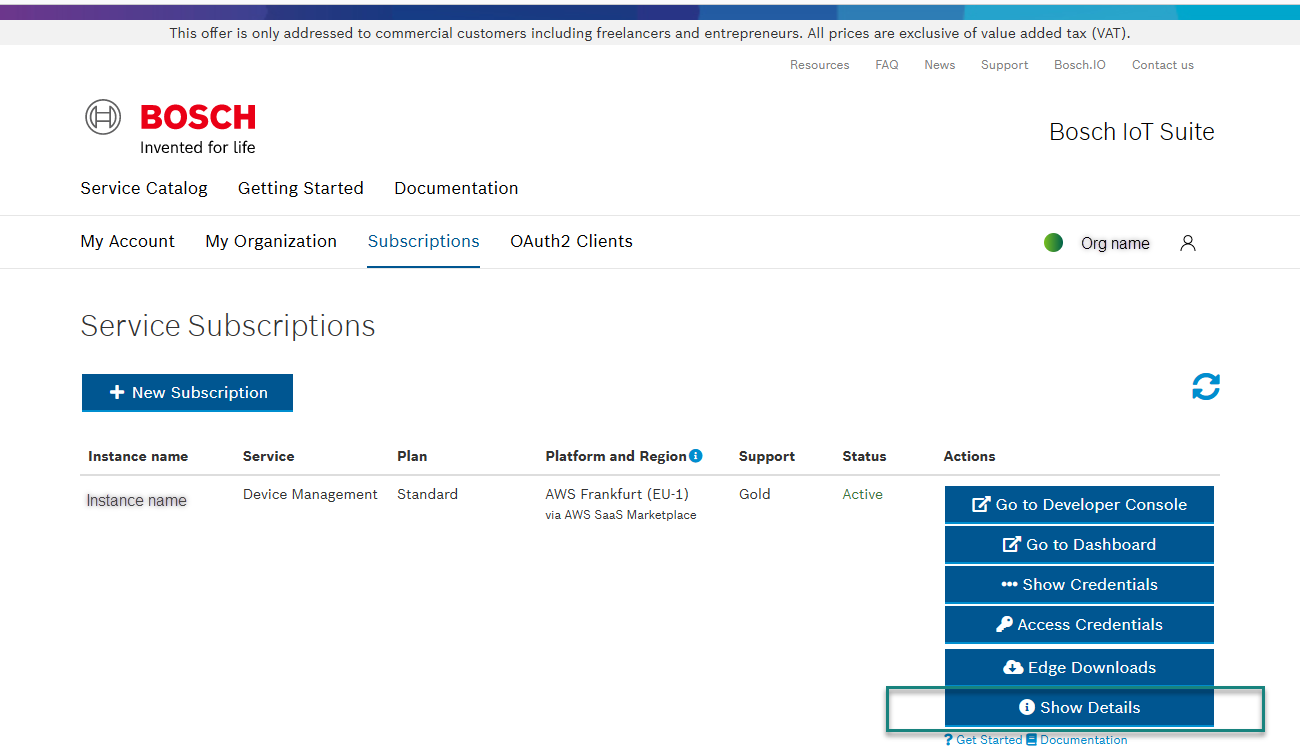Click the Show Credentials button

tap(1079, 585)
